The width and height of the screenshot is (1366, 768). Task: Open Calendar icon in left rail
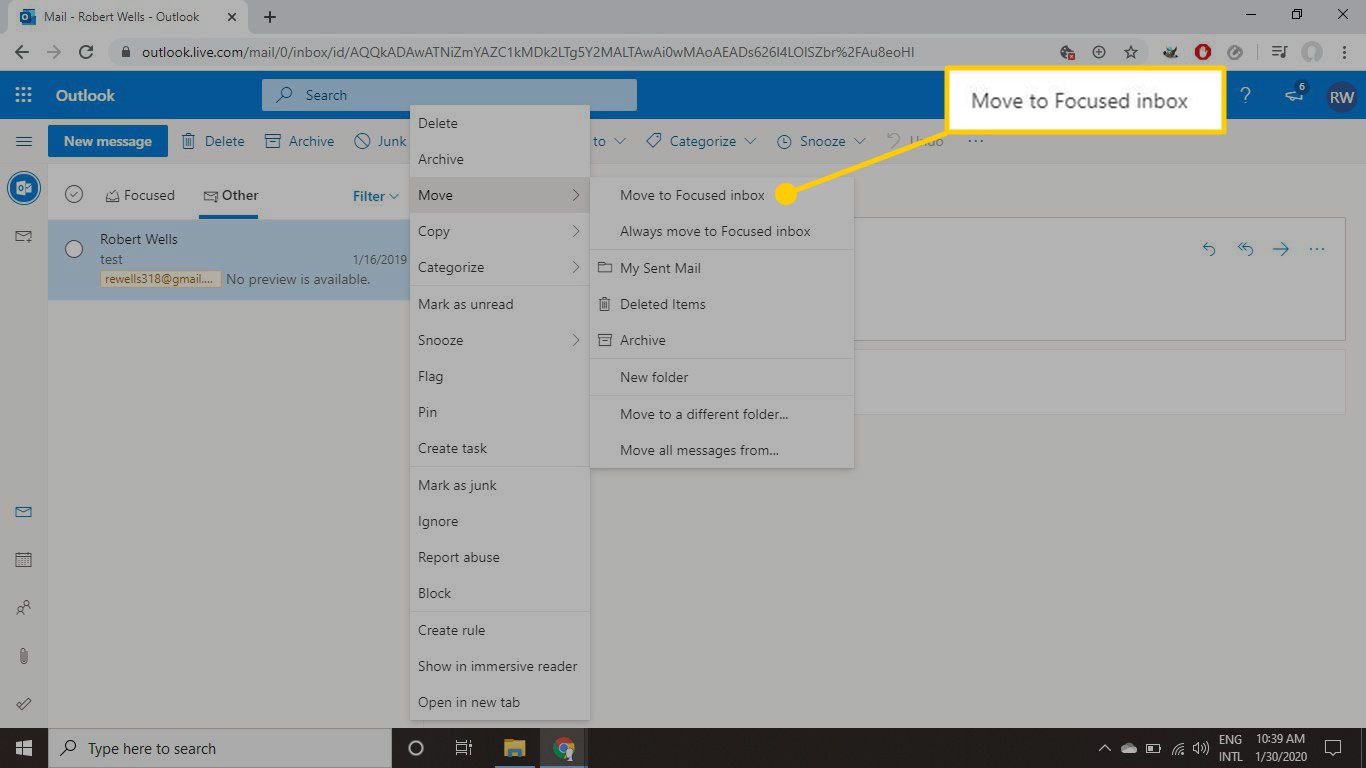tap(24, 560)
